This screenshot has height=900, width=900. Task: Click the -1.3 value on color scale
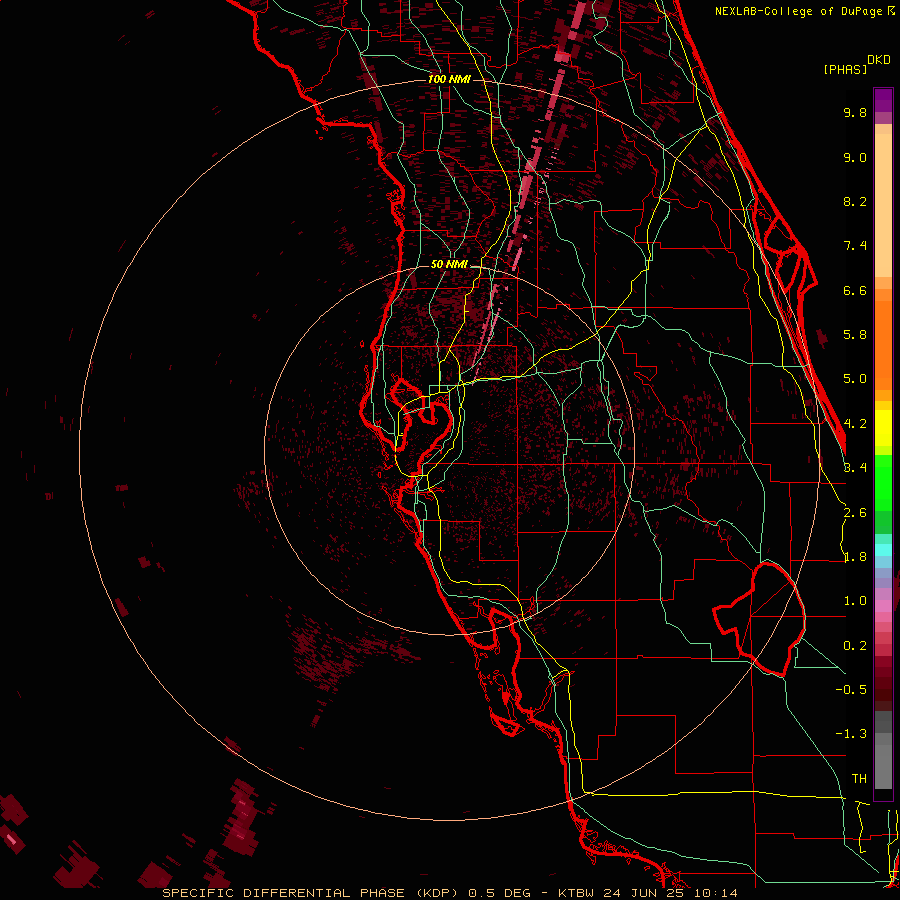[851, 734]
